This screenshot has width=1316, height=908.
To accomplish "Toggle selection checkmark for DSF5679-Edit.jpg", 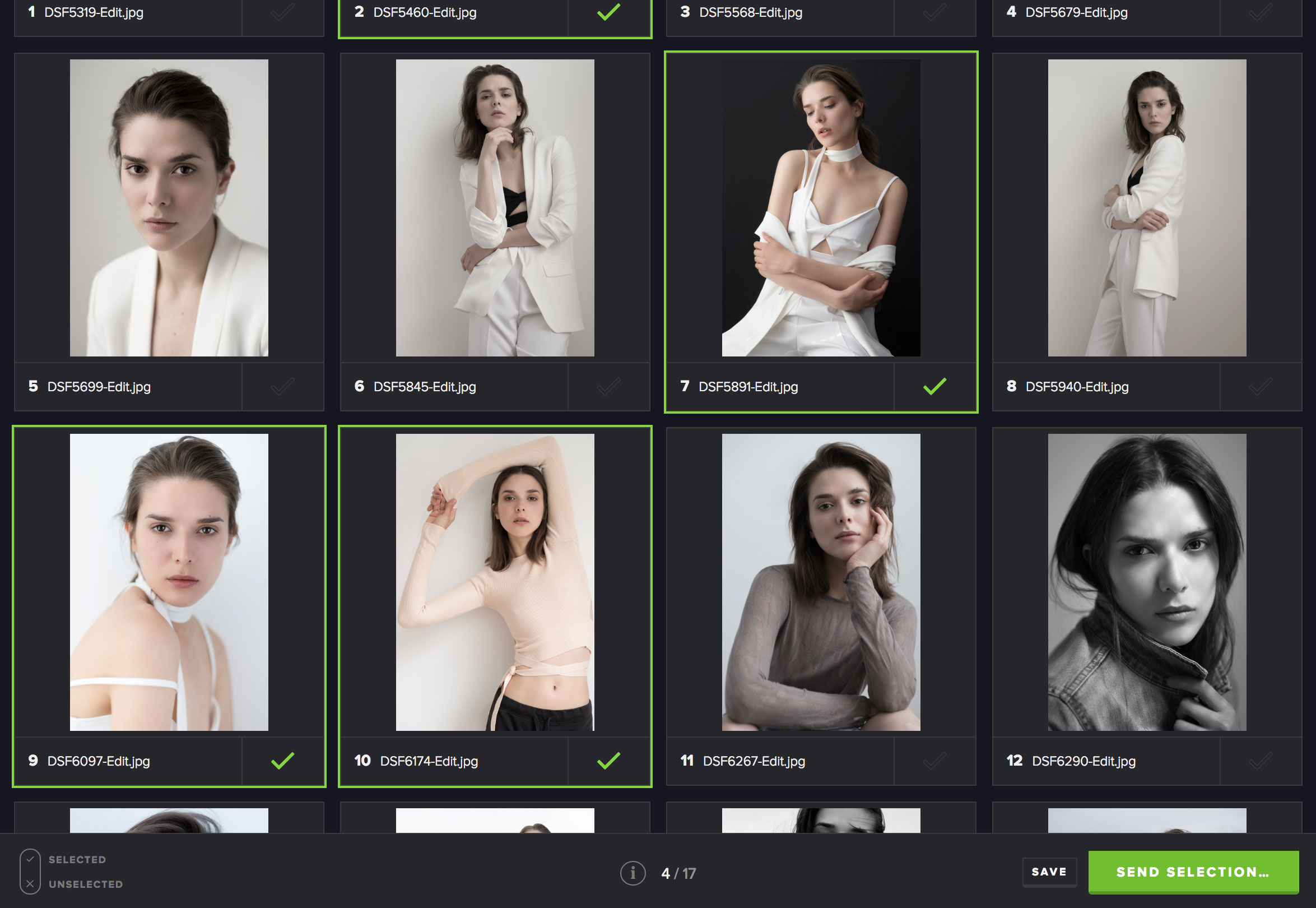I will tap(1261, 12).
